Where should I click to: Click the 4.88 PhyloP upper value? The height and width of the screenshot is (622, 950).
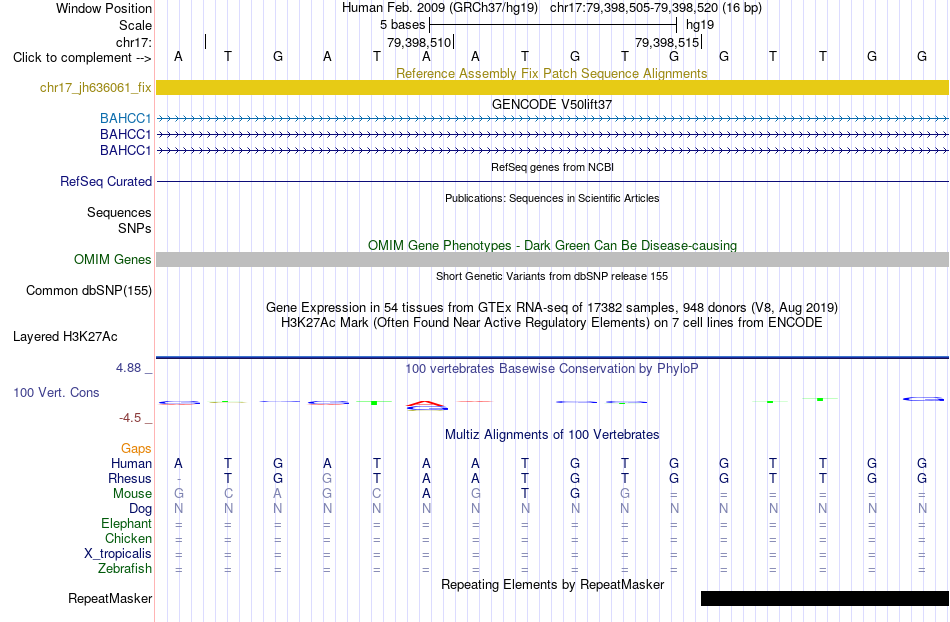click(128, 368)
